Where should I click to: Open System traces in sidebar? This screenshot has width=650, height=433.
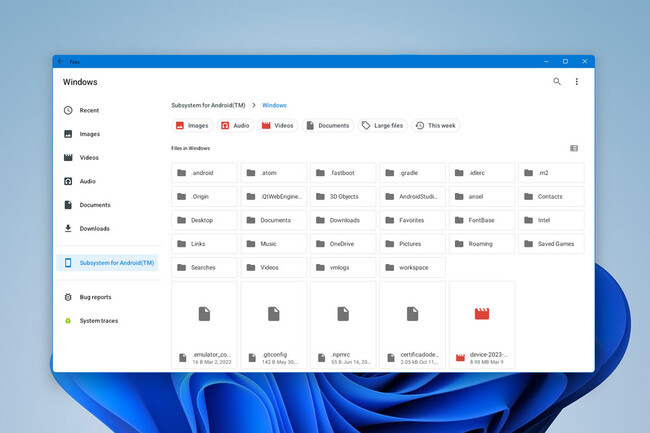coord(108,321)
